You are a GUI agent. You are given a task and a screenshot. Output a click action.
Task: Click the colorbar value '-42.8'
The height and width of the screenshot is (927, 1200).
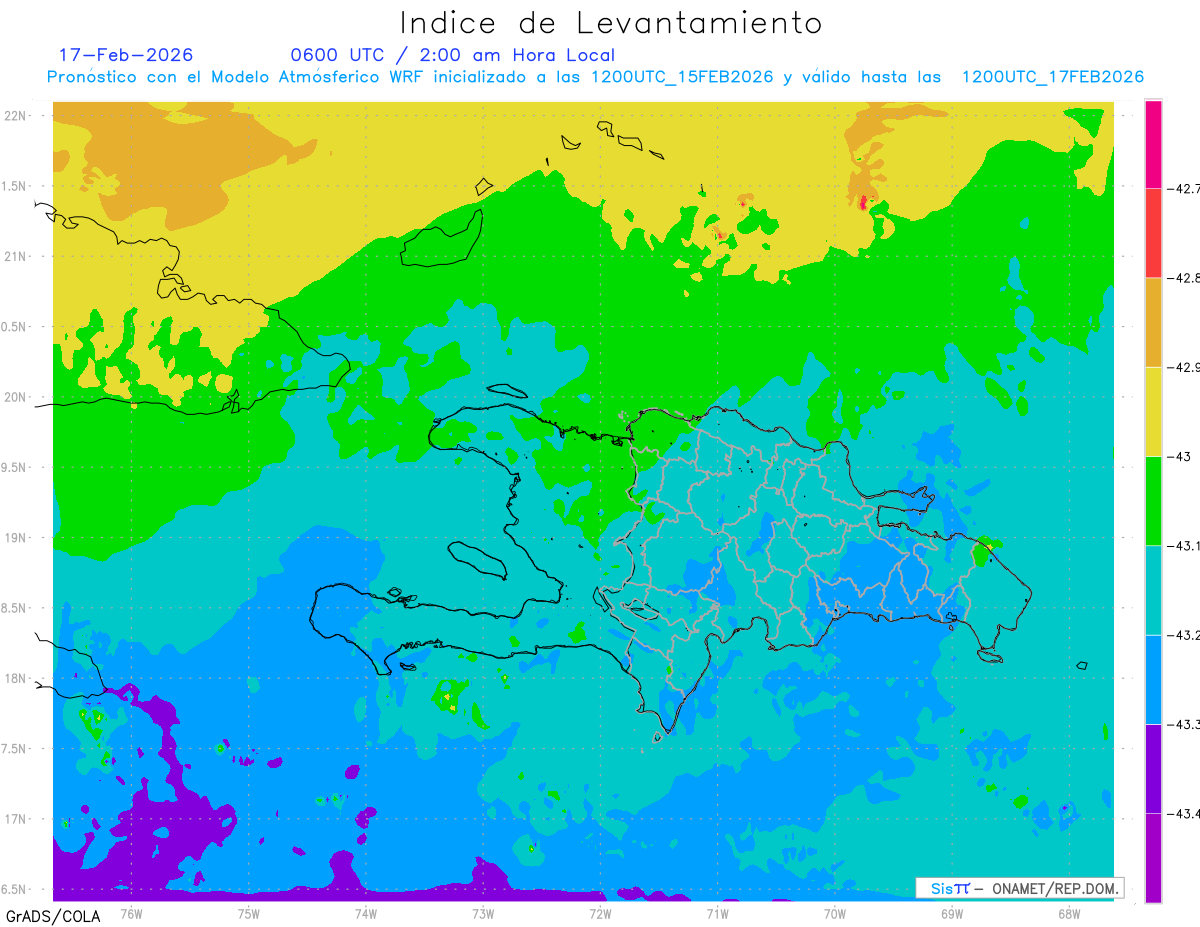pyautogui.click(x=1183, y=278)
